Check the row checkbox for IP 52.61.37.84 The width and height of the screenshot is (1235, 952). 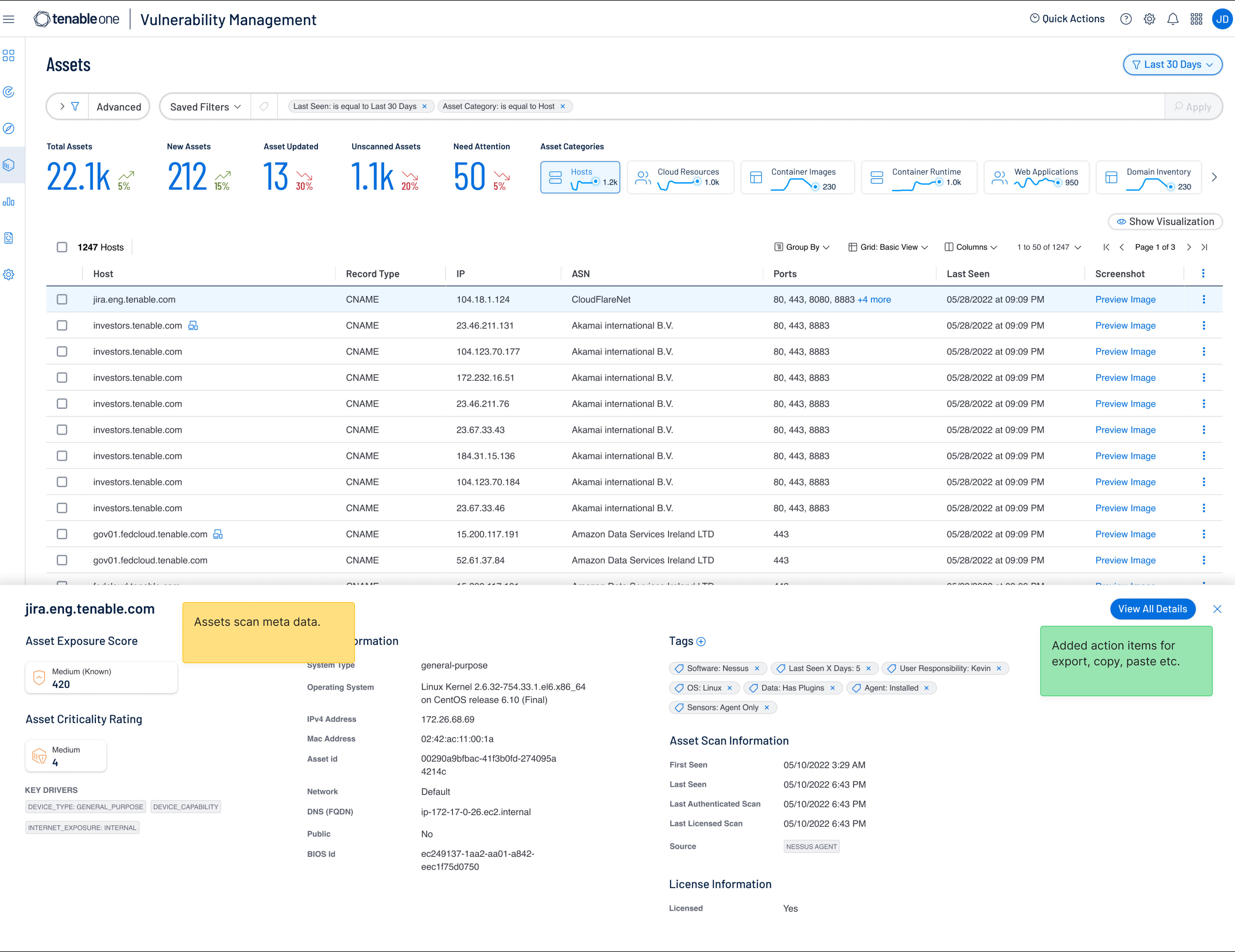(x=62, y=560)
